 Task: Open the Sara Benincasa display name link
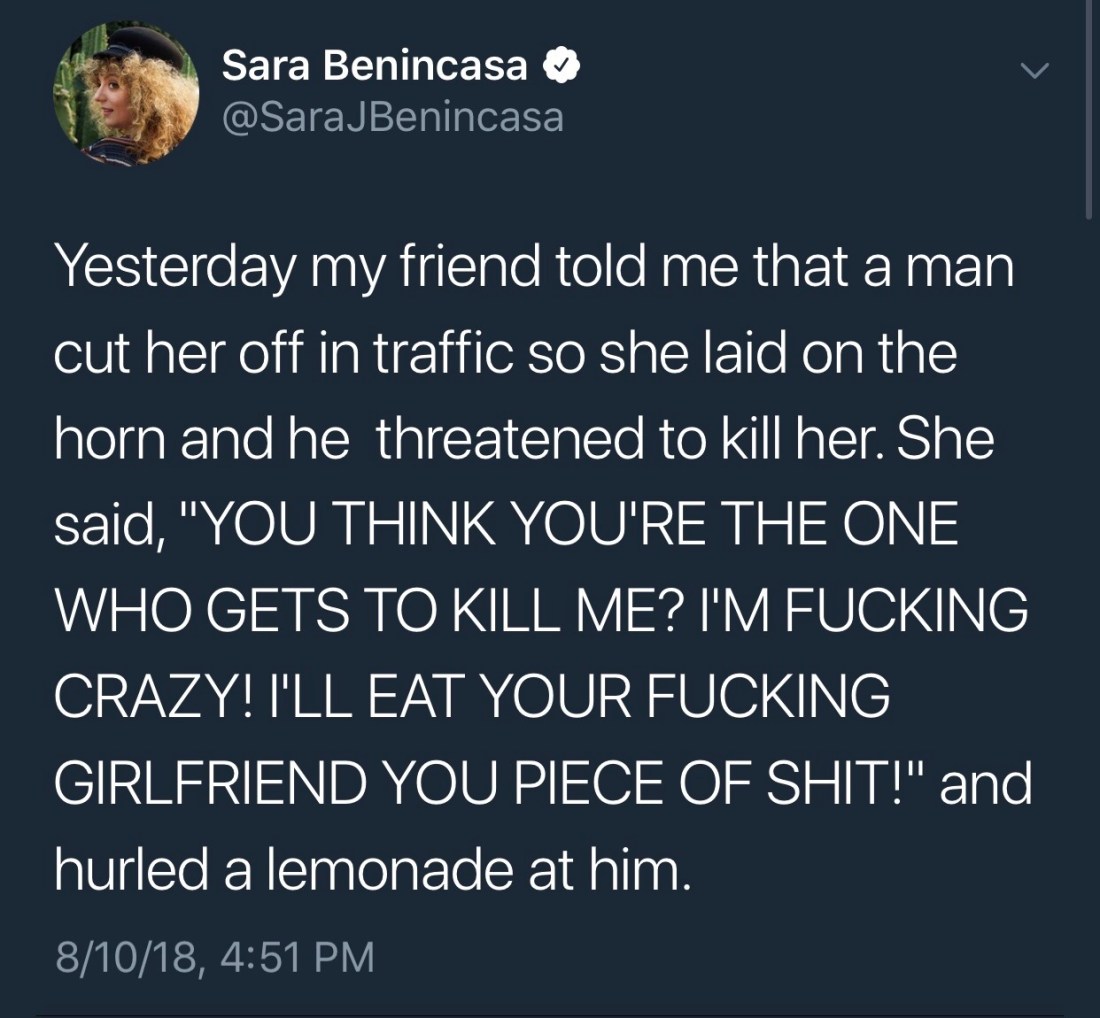(374, 67)
